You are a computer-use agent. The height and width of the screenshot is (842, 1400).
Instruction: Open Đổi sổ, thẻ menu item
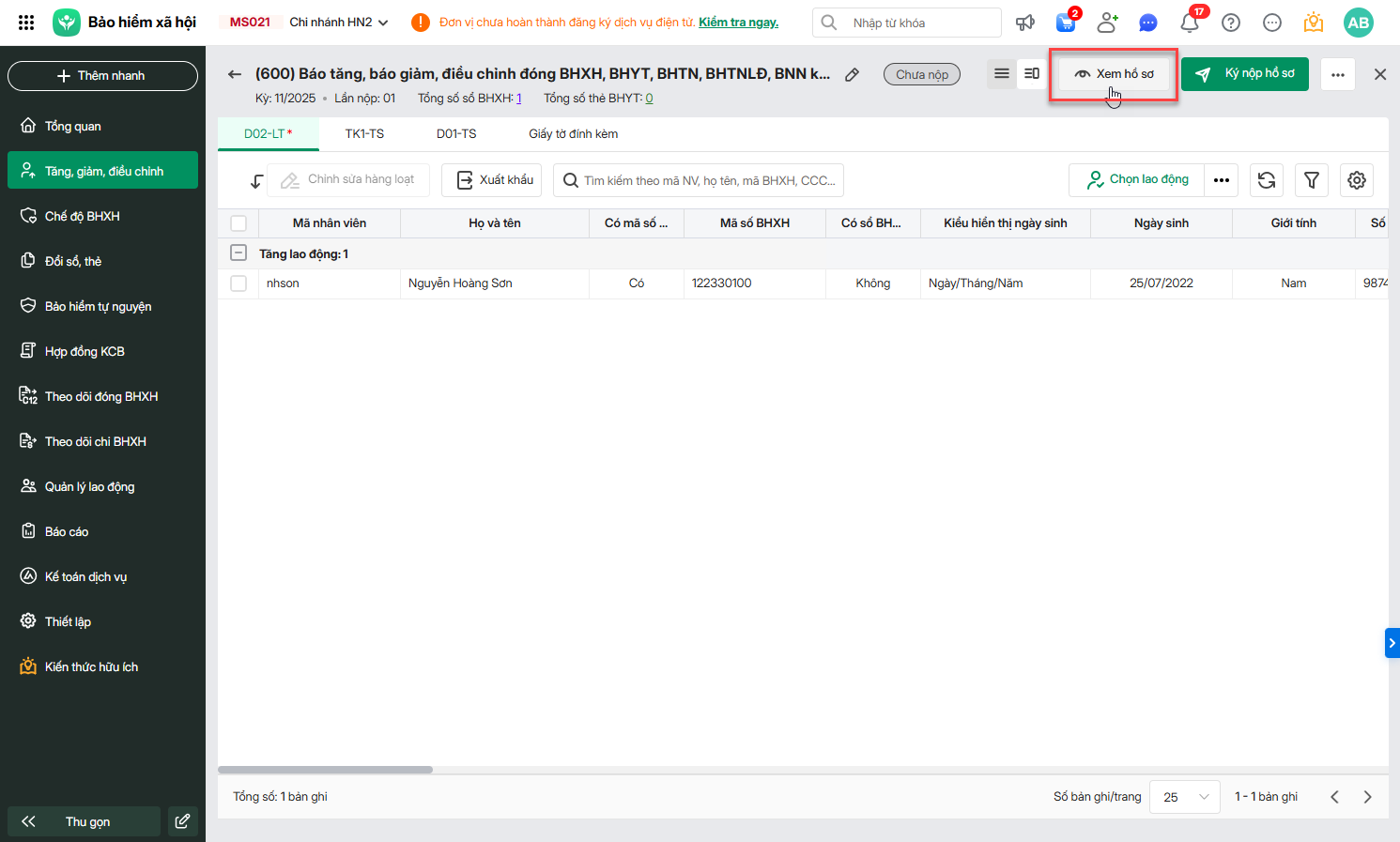pyautogui.click(x=102, y=261)
